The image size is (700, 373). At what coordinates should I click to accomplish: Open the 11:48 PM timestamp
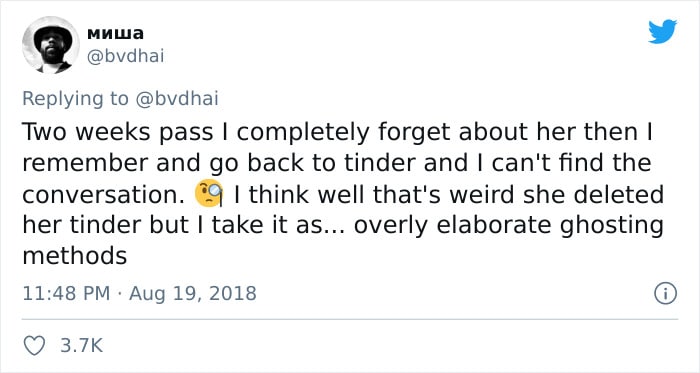66,294
